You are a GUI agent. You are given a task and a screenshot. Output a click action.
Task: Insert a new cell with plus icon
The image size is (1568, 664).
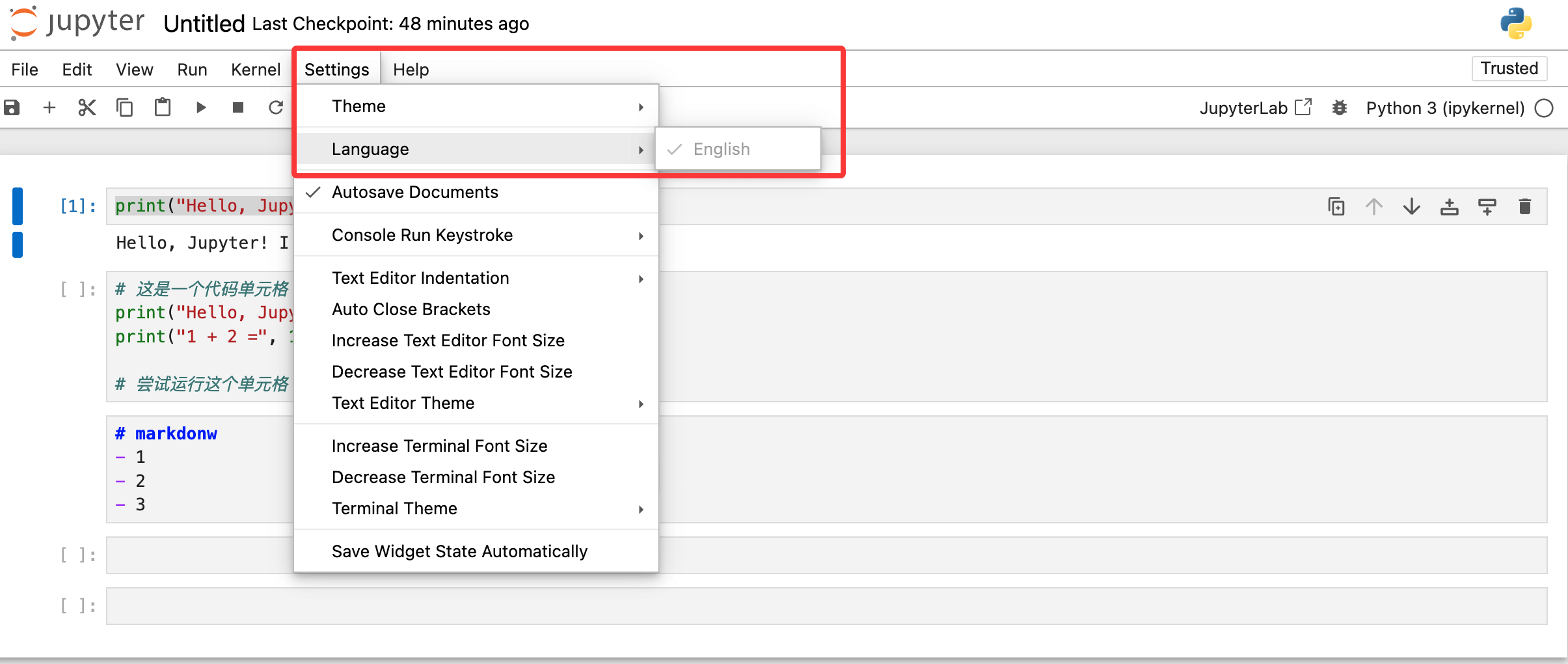tap(49, 107)
